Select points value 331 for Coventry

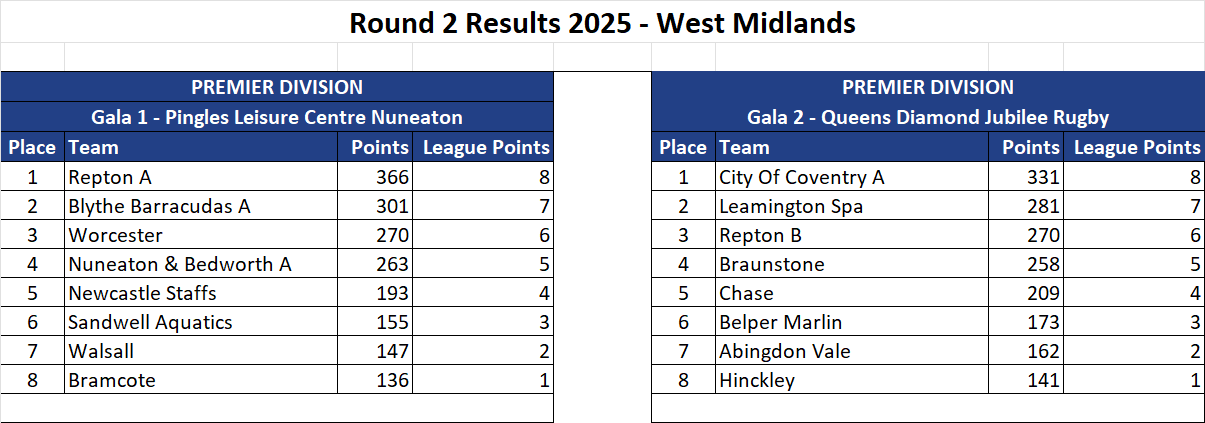1025,177
